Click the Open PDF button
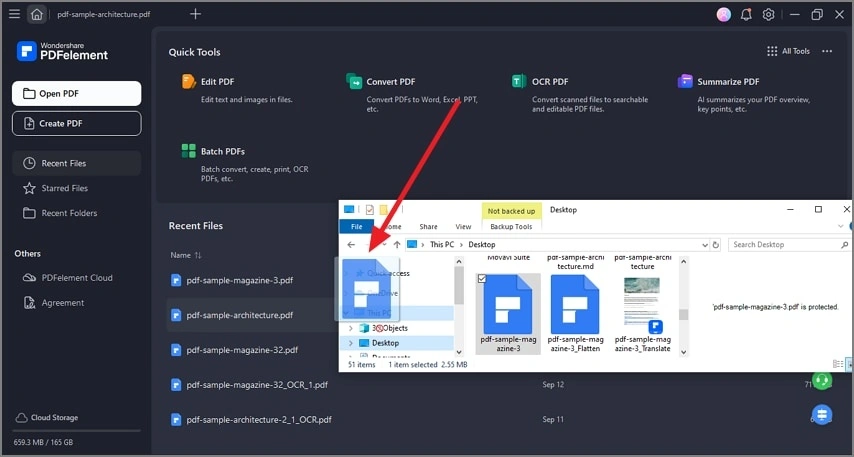 click(77, 93)
